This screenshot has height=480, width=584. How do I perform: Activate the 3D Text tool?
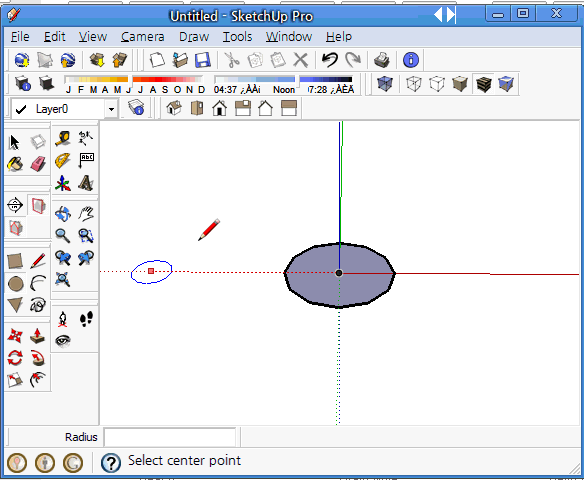[86, 183]
